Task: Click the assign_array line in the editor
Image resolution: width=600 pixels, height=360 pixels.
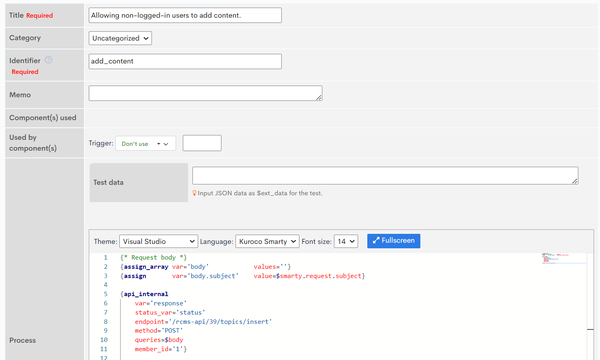Action: click(205, 267)
